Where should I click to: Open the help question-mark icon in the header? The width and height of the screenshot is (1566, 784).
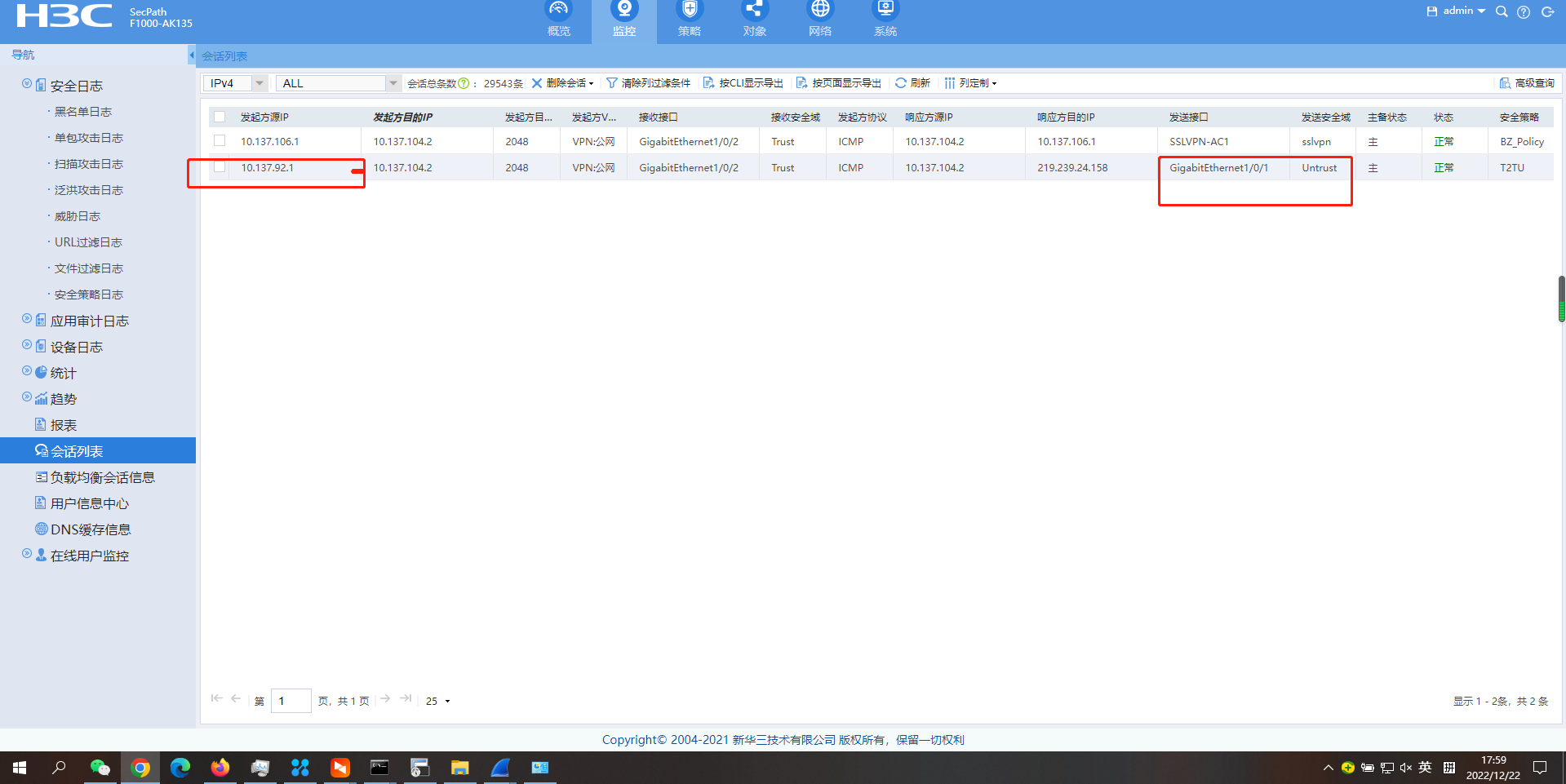pyautogui.click(x=1524, y=12)
